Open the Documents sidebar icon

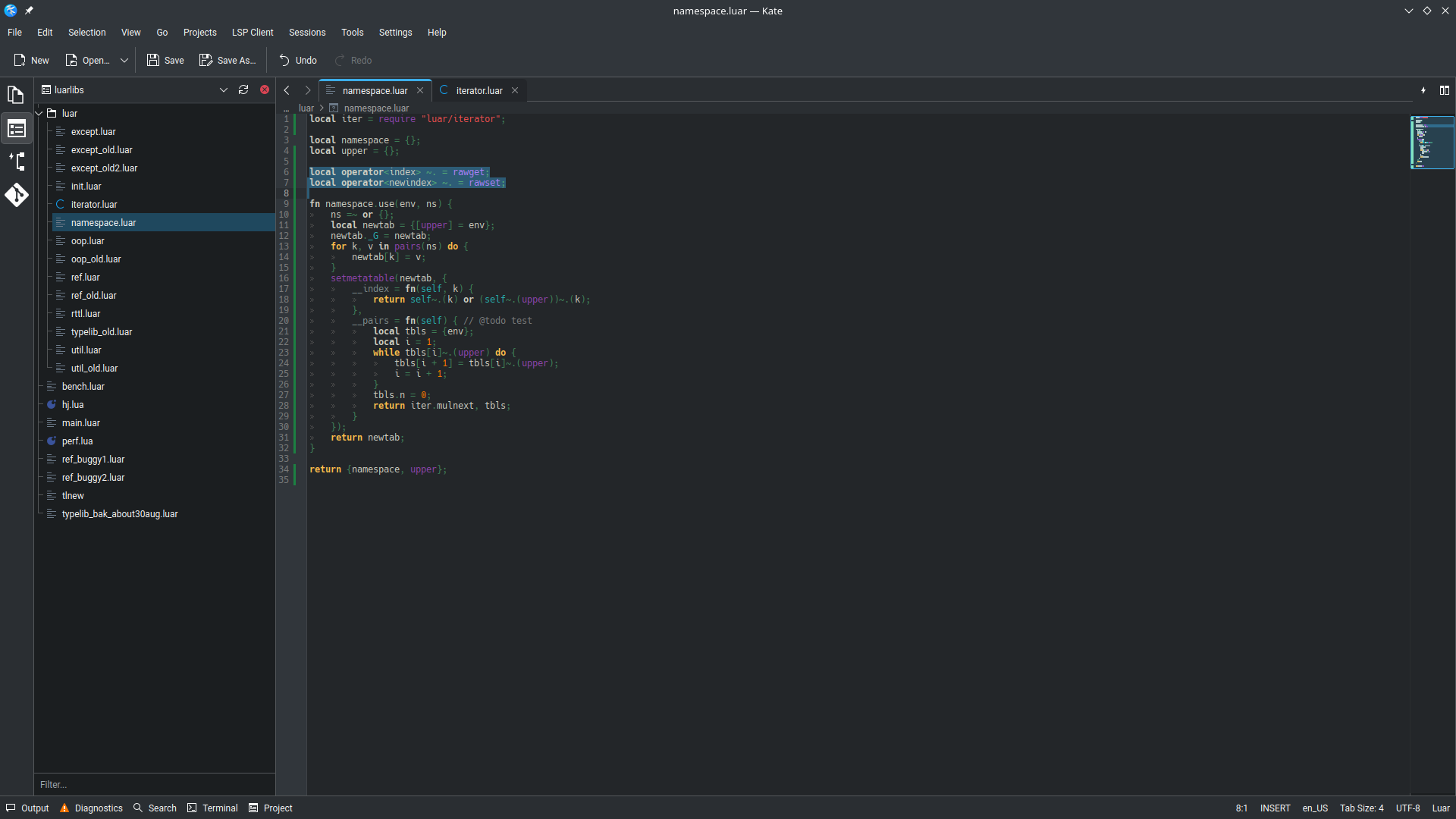point(16,95)
